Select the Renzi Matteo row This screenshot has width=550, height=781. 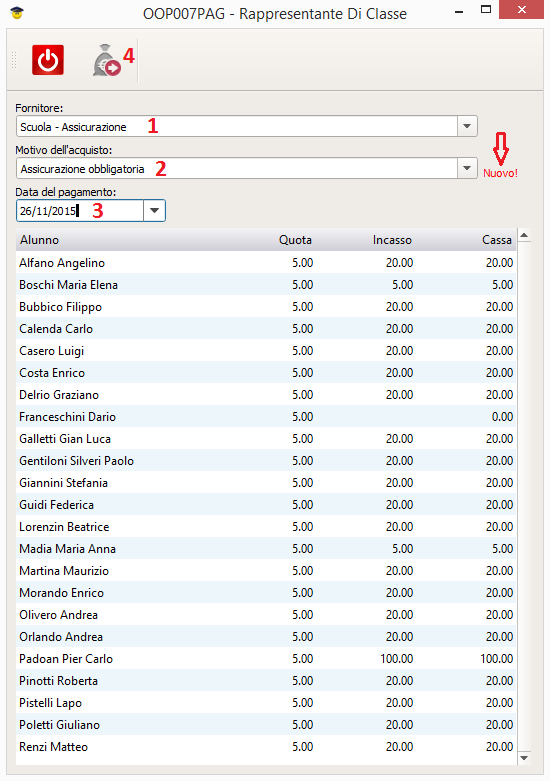coord(266,747)
